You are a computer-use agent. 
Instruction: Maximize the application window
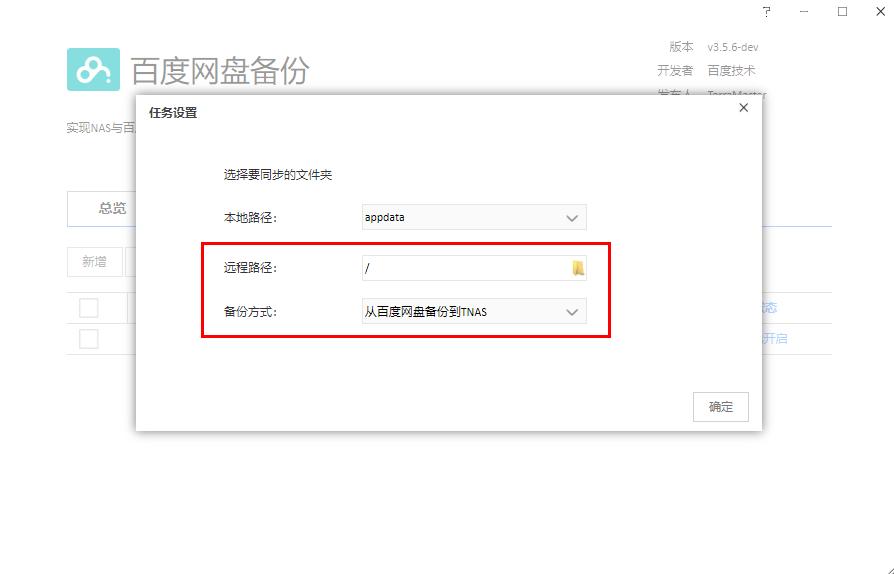pos(842,12)
